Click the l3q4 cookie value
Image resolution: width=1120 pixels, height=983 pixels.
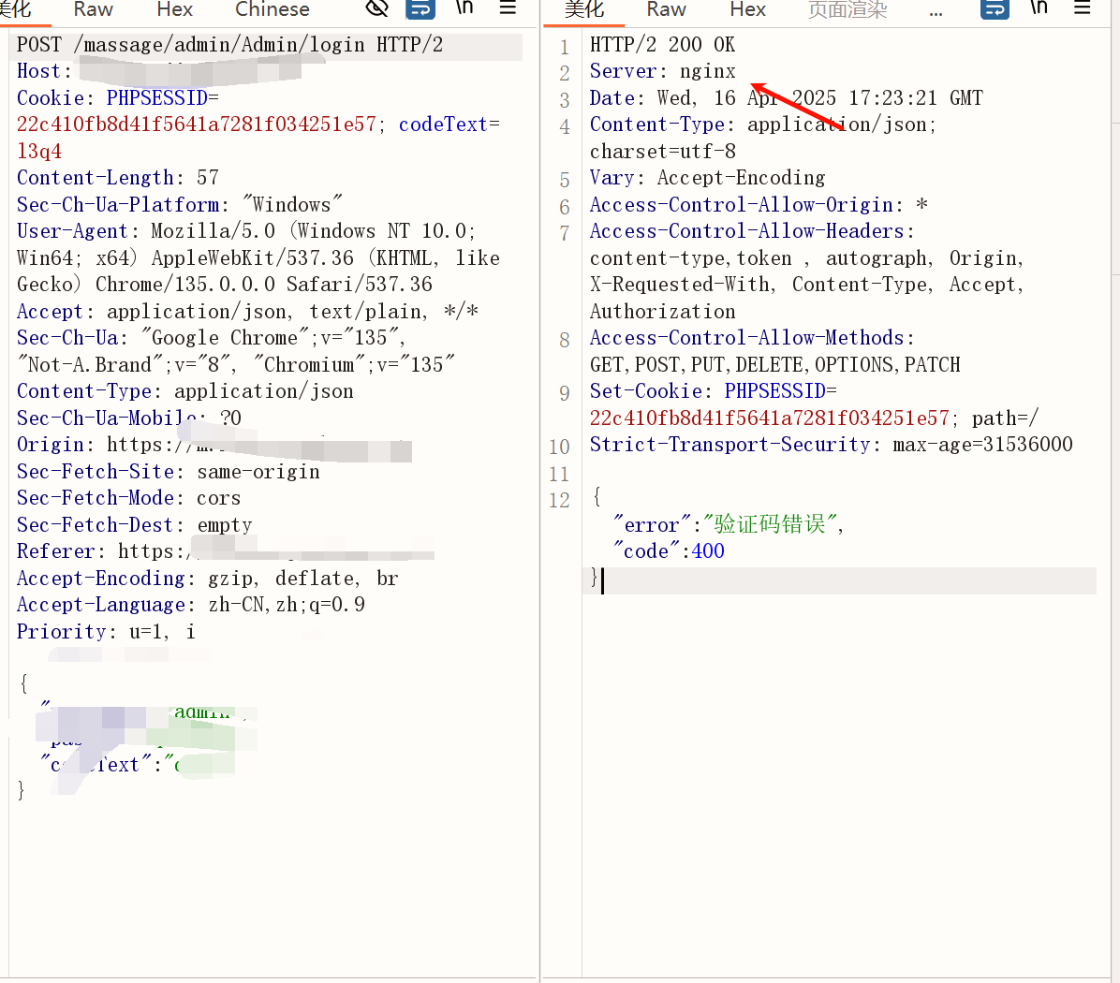pos(39,151)
